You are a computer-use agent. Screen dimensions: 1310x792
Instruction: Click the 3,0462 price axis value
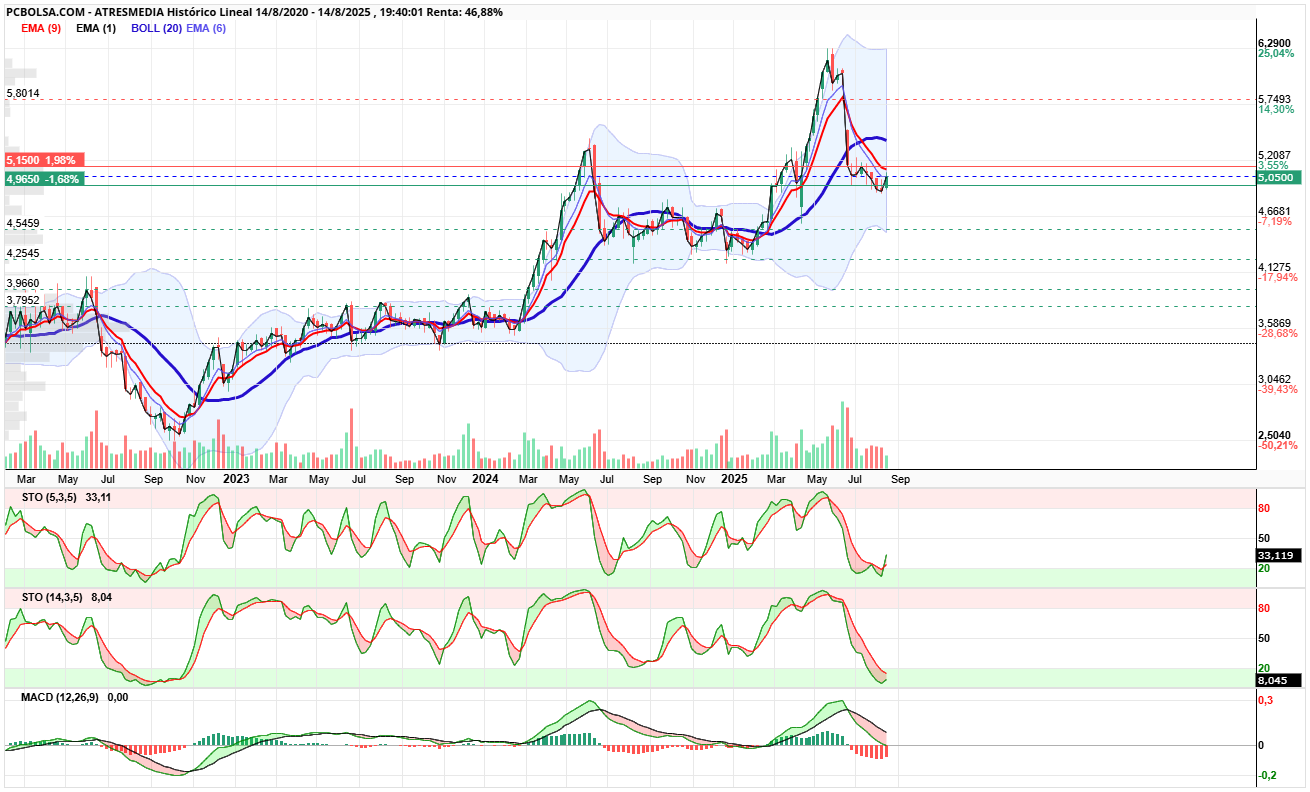(1275, 379)
